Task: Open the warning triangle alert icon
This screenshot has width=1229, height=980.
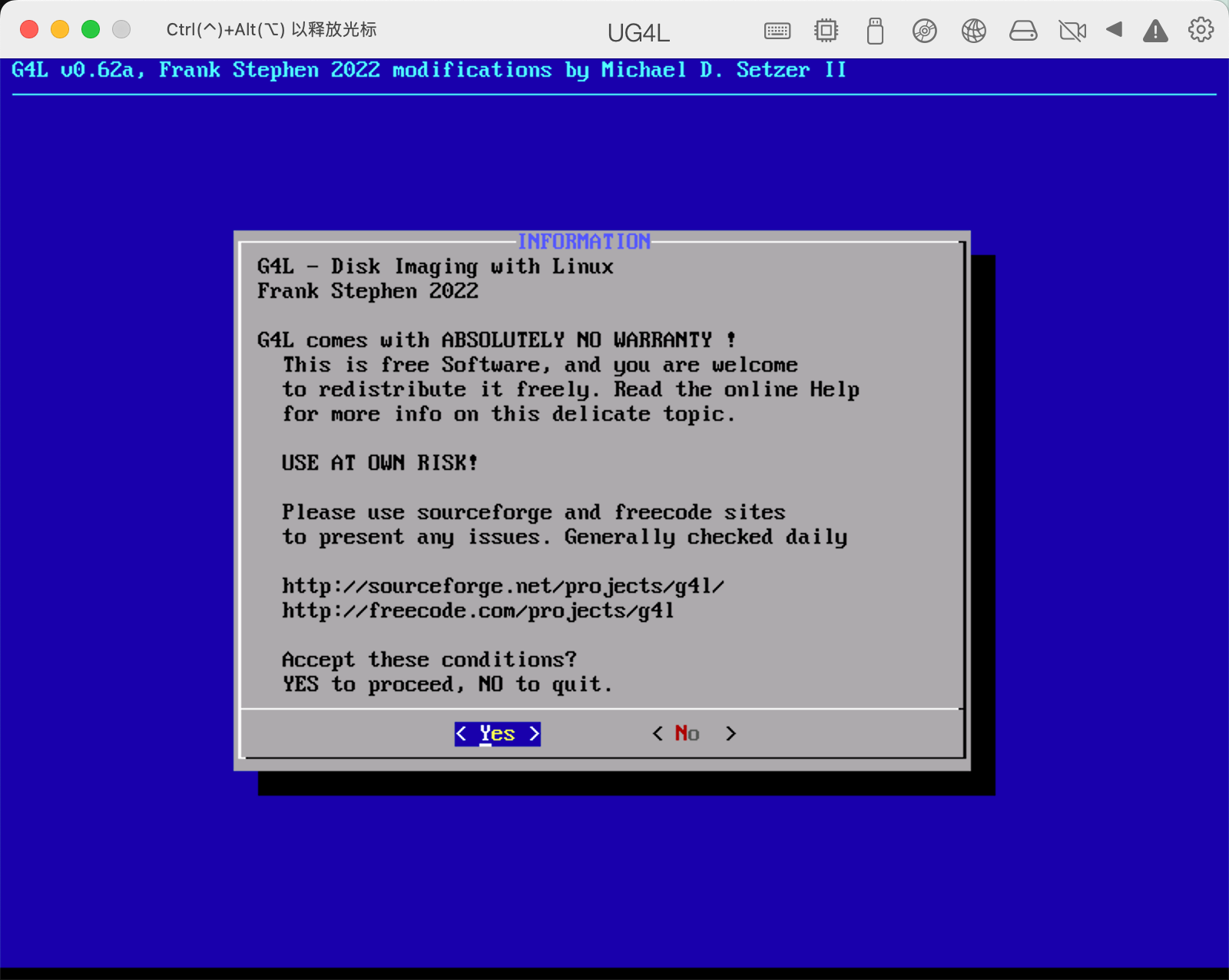Action: pyautogui.click(x=1155, y=31)
